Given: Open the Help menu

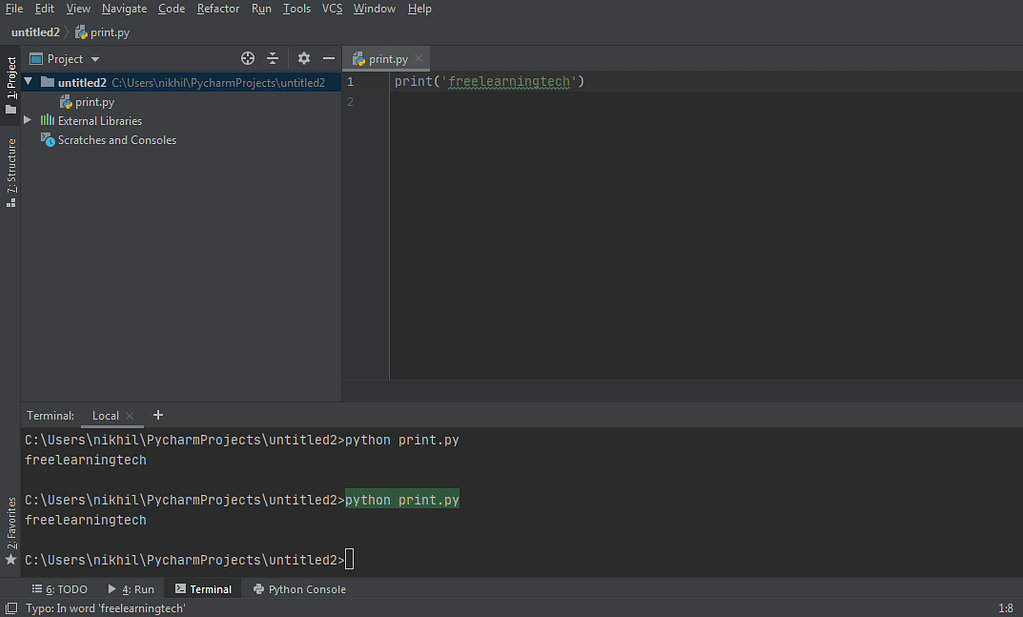Looking at the screenshot, I should (420, 8).
